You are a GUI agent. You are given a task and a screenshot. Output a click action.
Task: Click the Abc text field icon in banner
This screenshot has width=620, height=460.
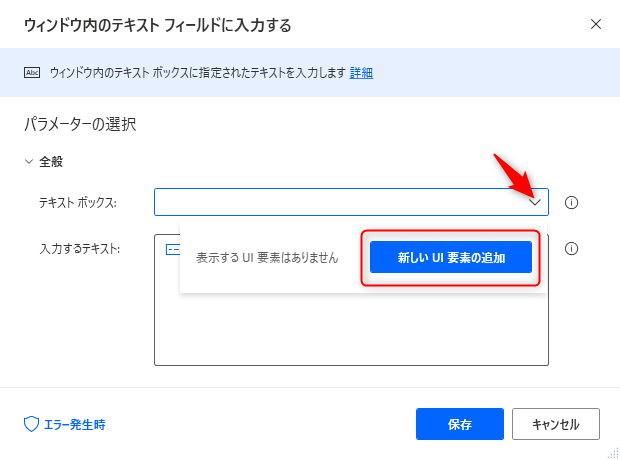[x=32, y=73]
